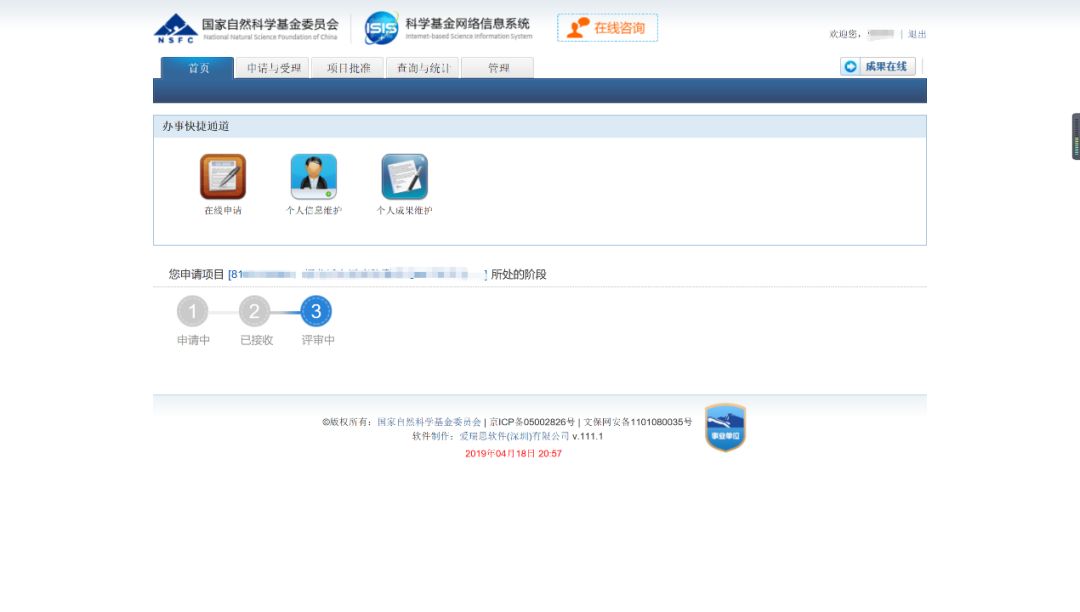Click the NSFC logo in header
Screen dimensions: 1080x612
pos(176,28)
